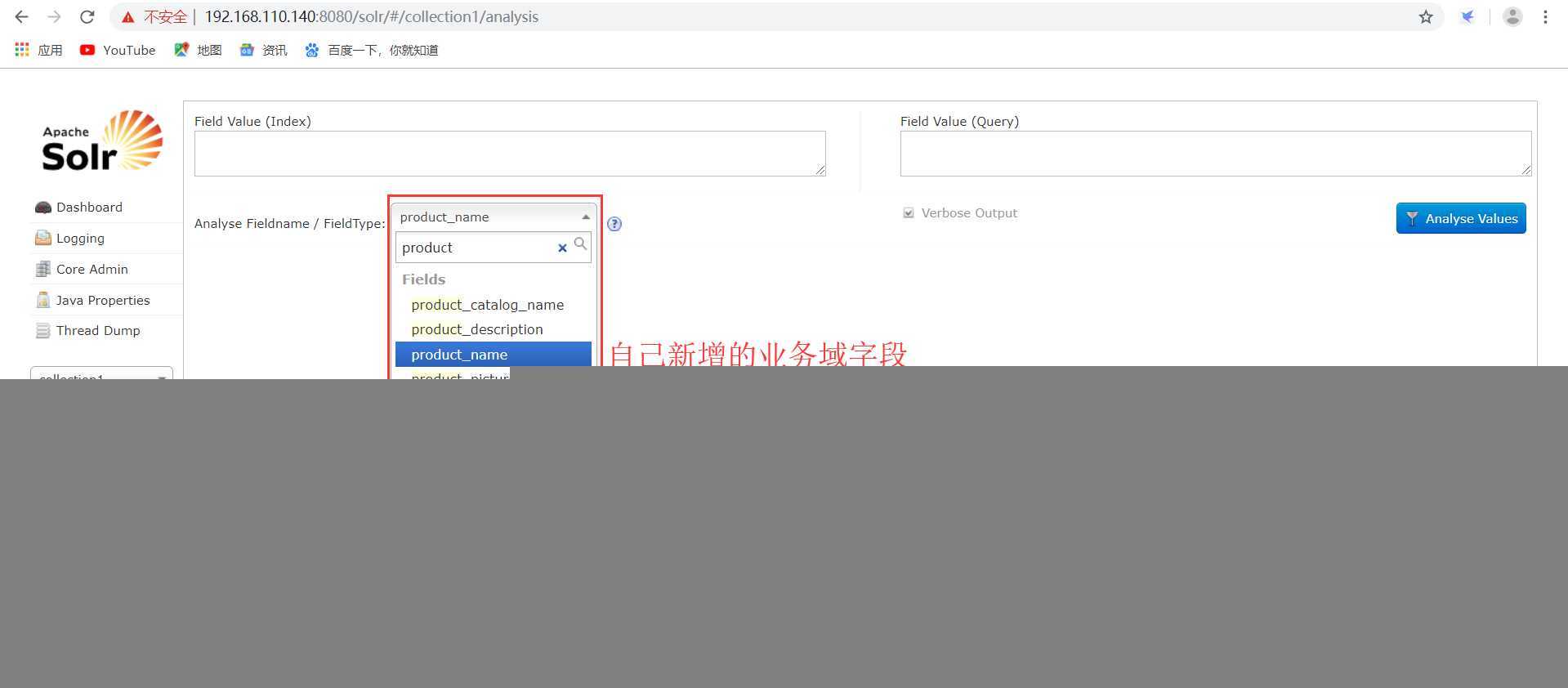Open the 地图 maps bookmark
The height and width of the screenshot is (688, 1568).
pos(198,50)
